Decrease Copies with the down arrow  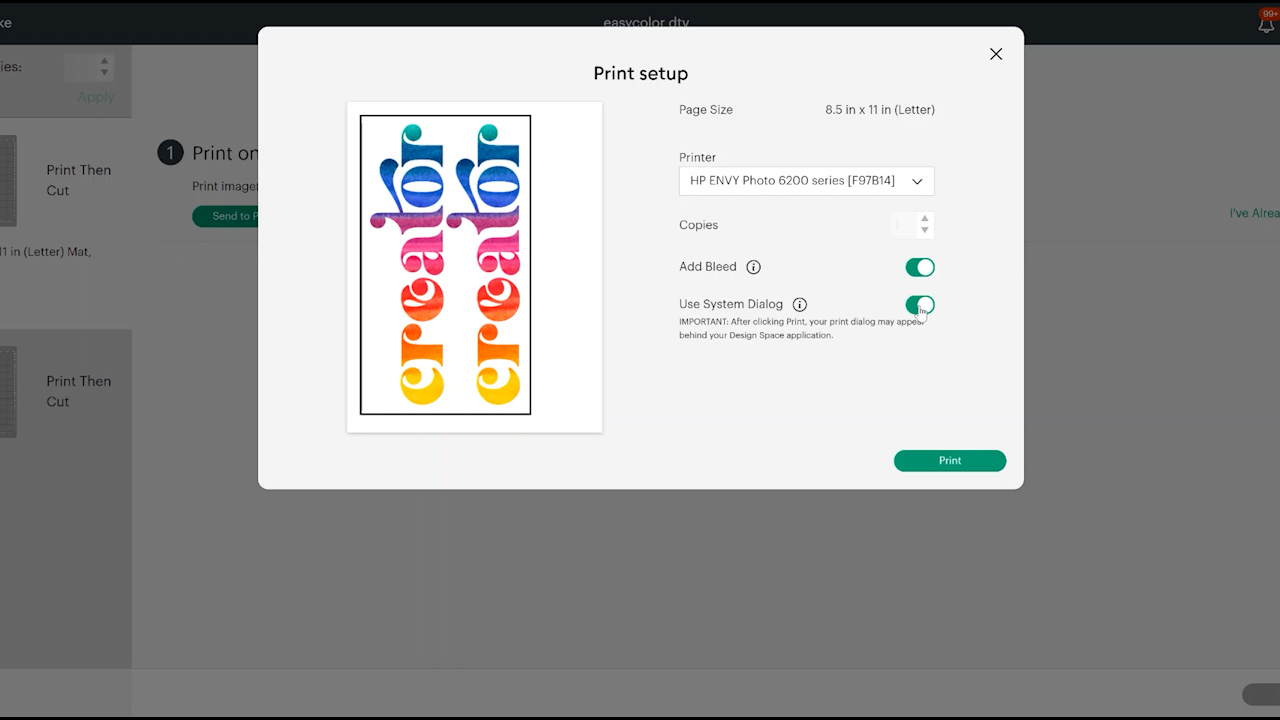[925, 231]
